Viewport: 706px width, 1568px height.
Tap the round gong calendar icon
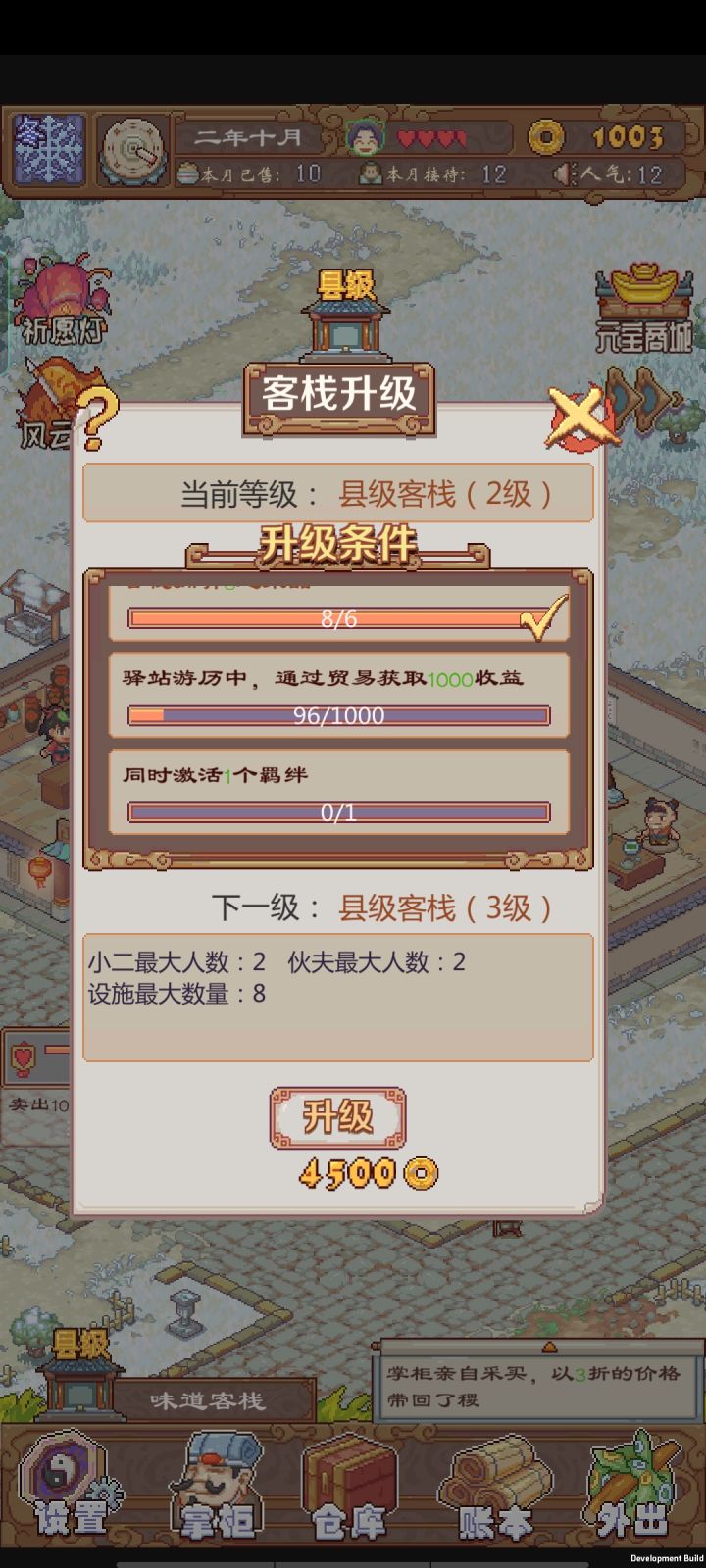pos(133,151)
